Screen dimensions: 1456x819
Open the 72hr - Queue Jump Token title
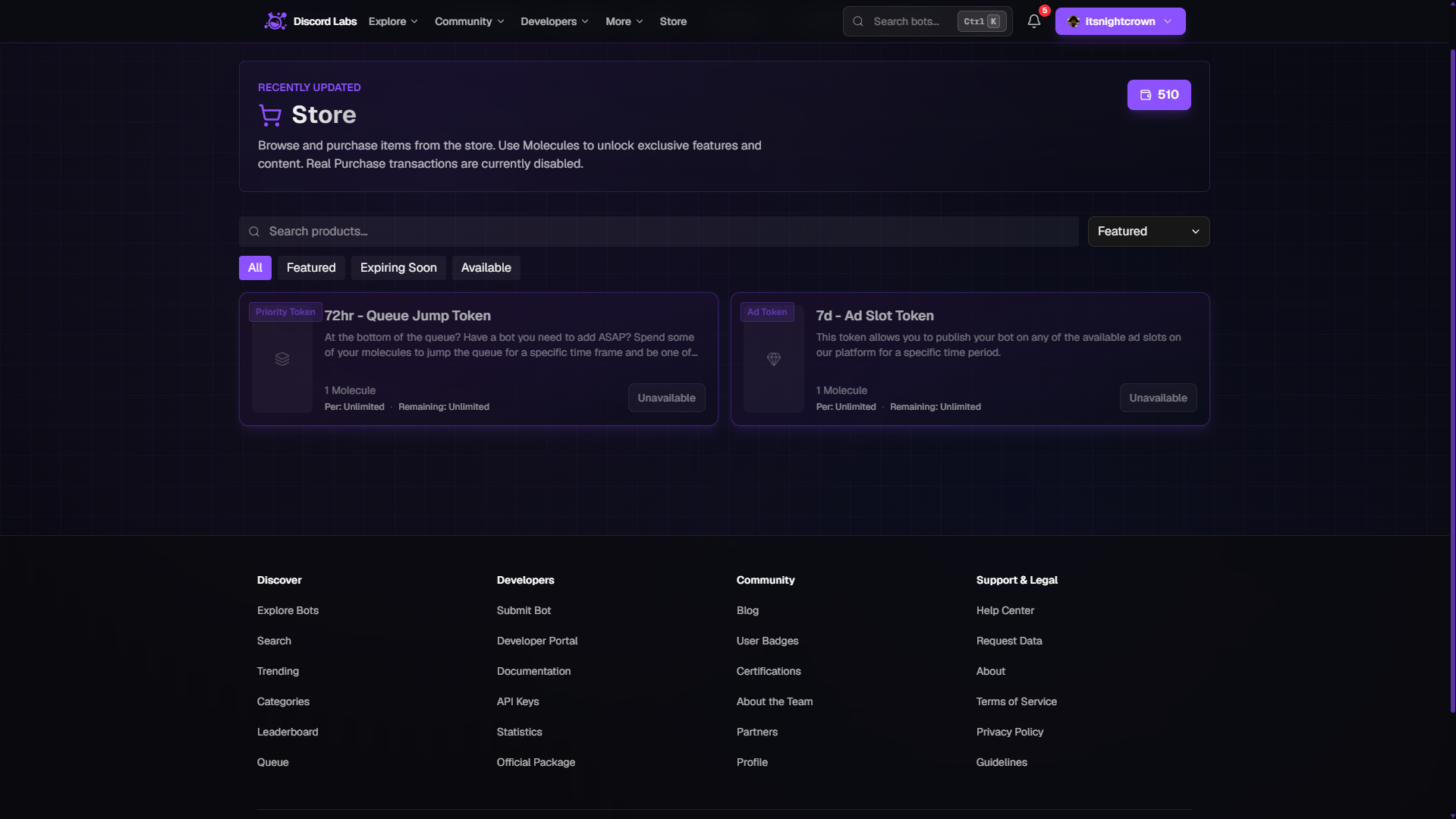click(407, 316)
